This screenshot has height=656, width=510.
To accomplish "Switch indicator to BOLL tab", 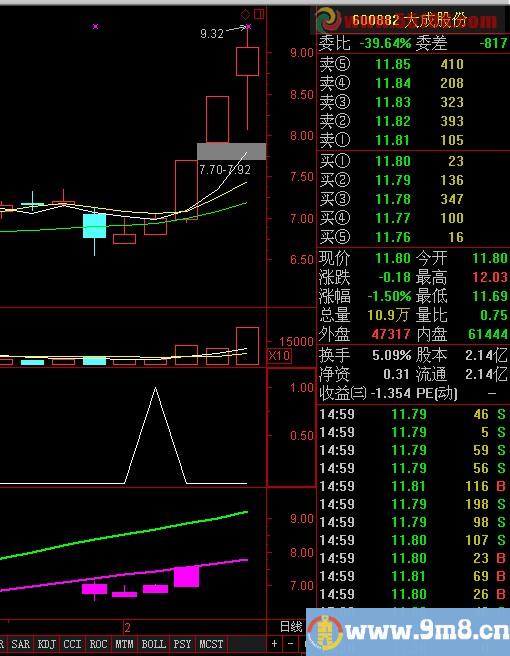I will coord(154,644).
